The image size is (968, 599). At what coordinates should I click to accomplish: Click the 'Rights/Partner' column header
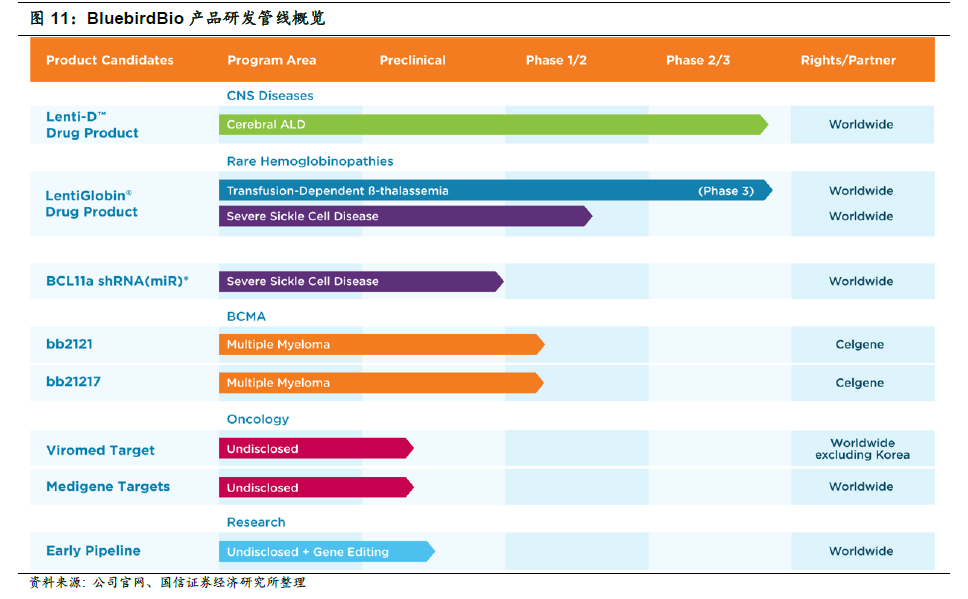pos(848,61)
